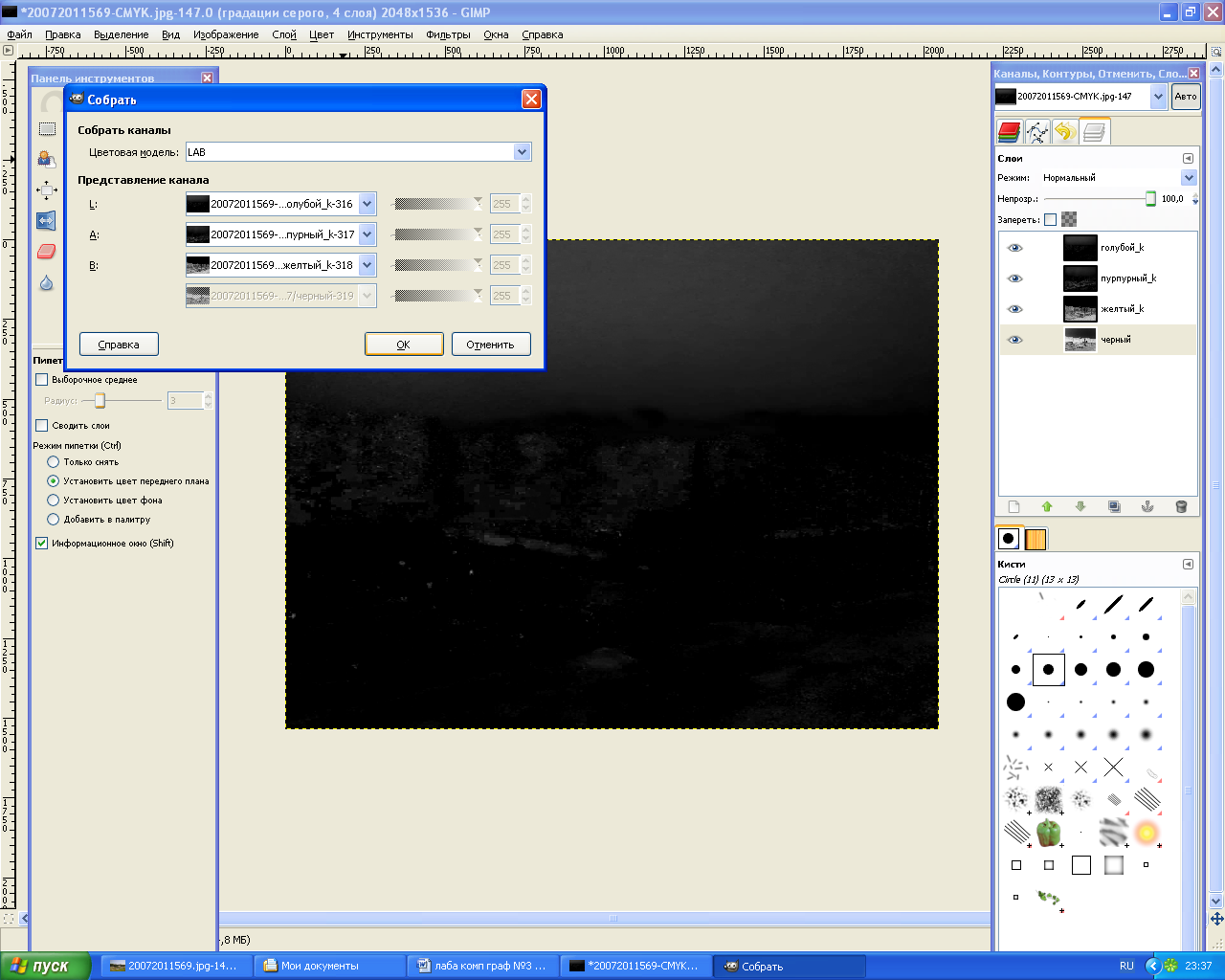Activate the Flip tool icon
Screen dimensions: 1225x980
coord(47,220)
